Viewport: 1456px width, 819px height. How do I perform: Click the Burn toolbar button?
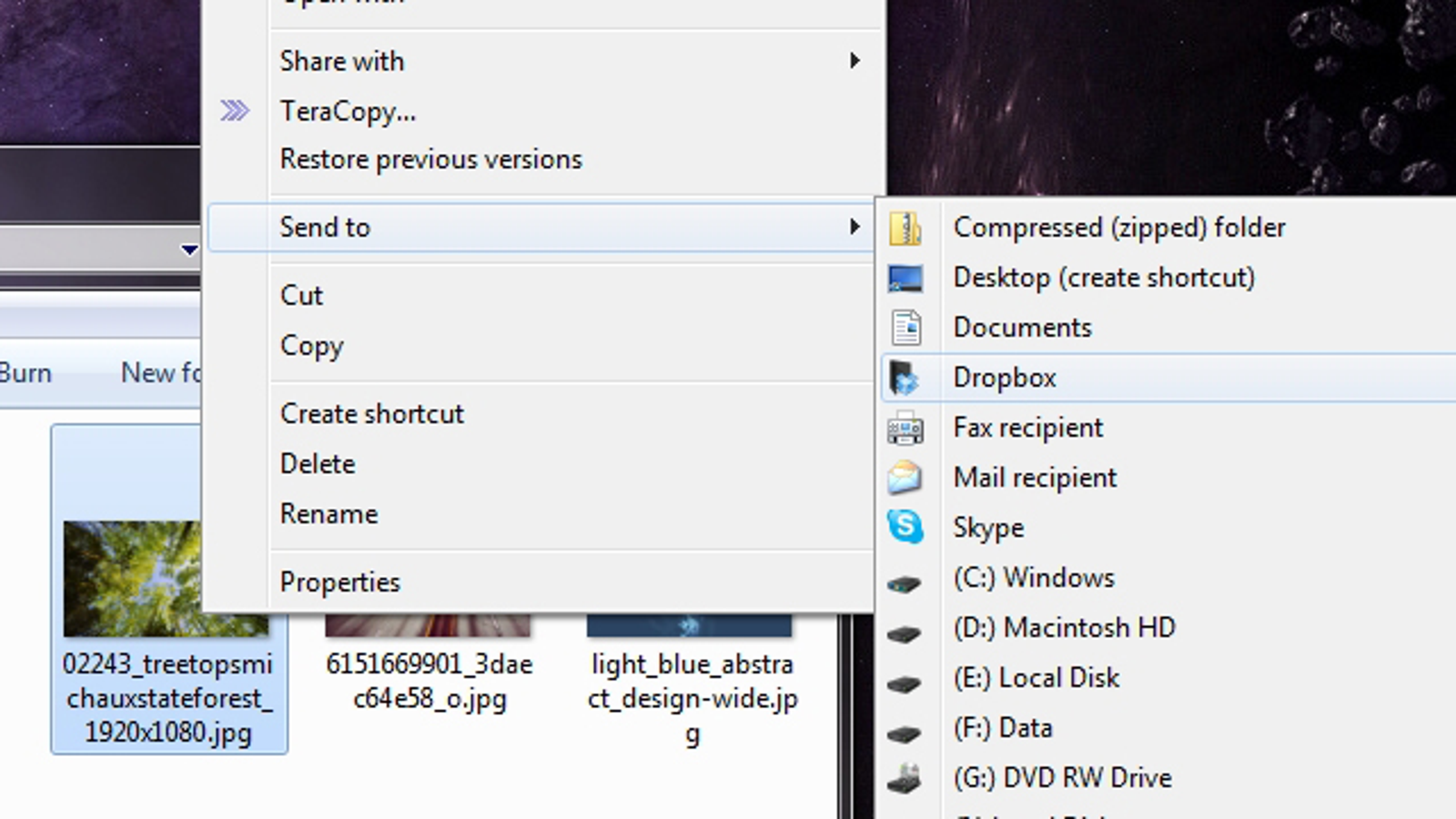pos(25,373)
